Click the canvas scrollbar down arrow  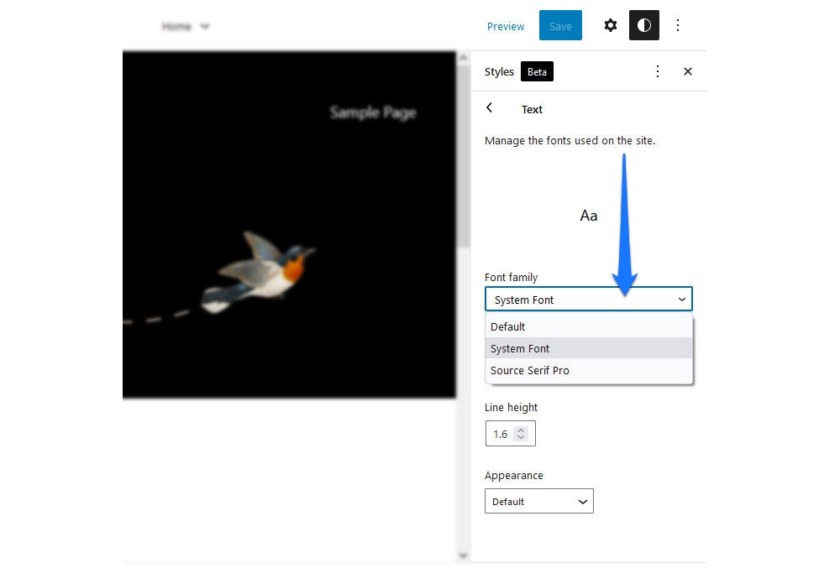(463, 556)
